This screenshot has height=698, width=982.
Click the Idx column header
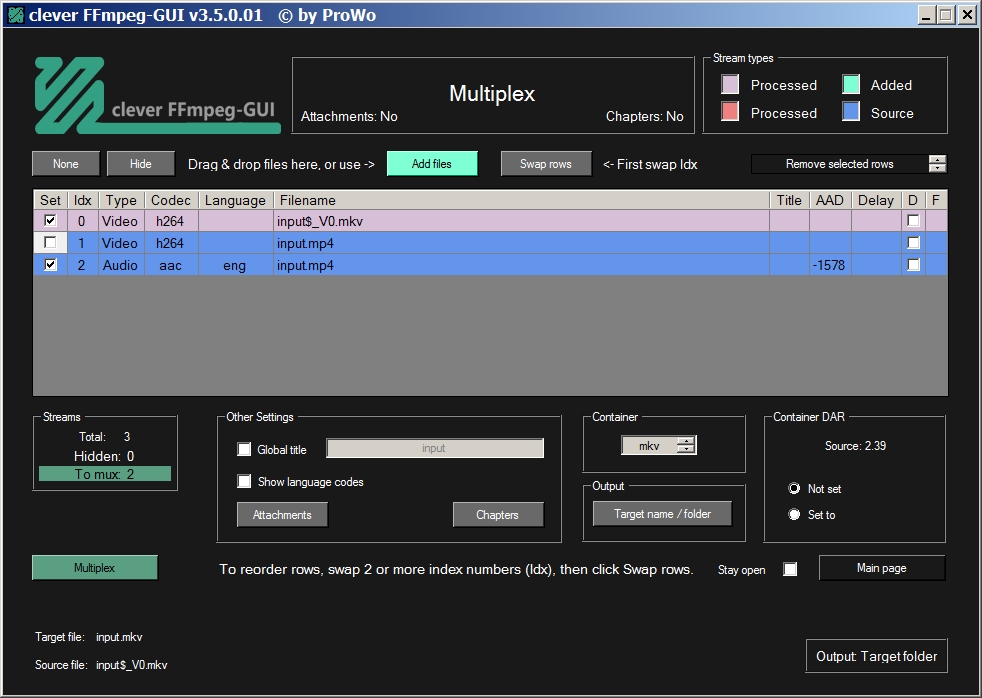pos(83,200)
